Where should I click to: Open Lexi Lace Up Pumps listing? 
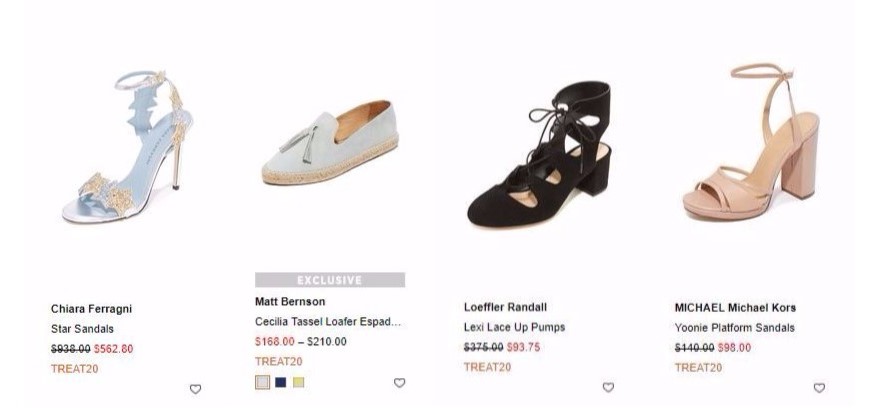coord(514,327)
